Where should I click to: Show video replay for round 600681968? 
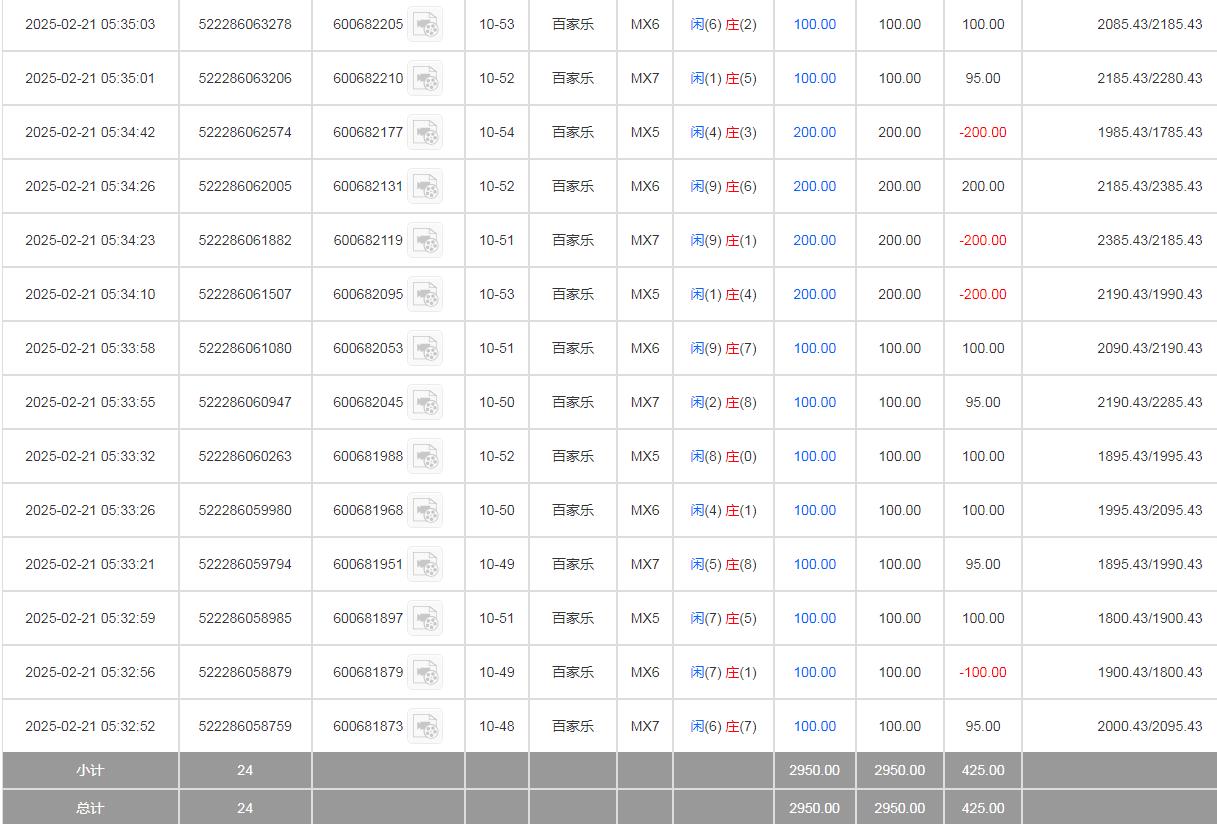[425, 510]
